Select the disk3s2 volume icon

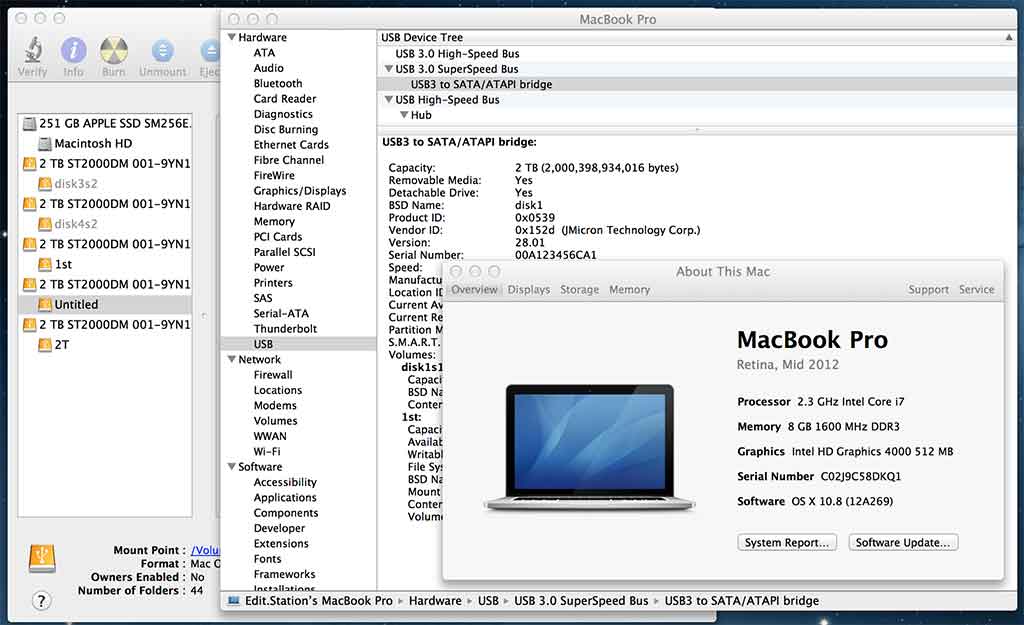(x=44, y=184)
